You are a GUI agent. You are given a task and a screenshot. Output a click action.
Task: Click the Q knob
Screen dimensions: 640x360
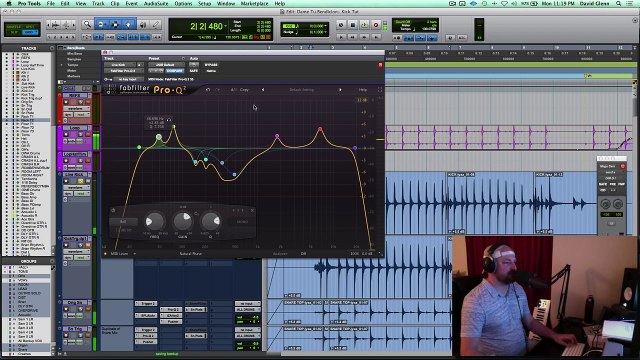[211, 221]
